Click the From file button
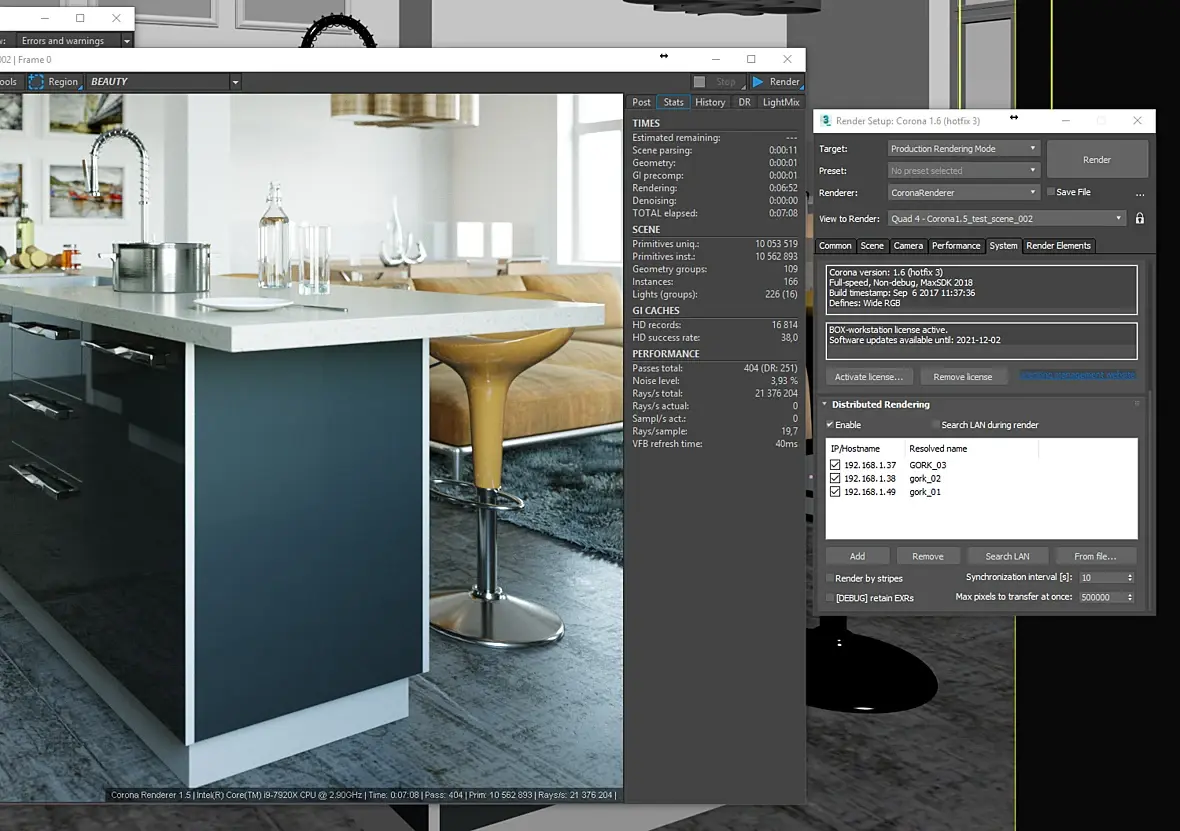The image size is (1180, 831). [x=1095, y=556]
